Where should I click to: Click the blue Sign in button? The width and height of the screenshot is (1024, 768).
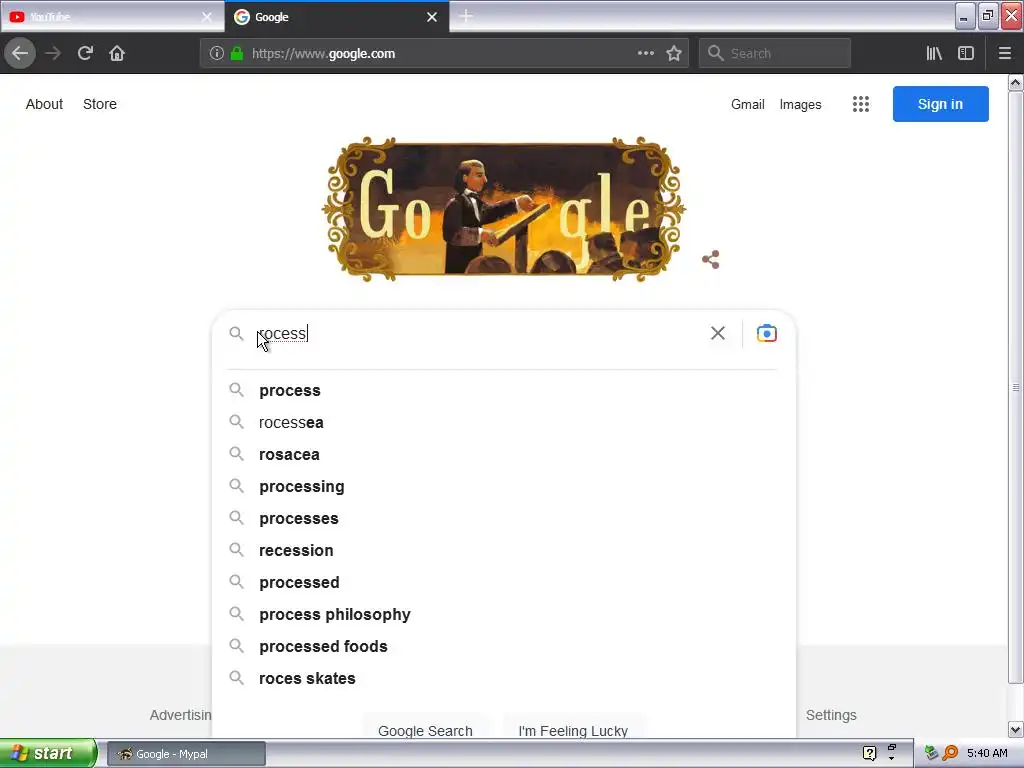pyautogui.click(x=940, y=104)
